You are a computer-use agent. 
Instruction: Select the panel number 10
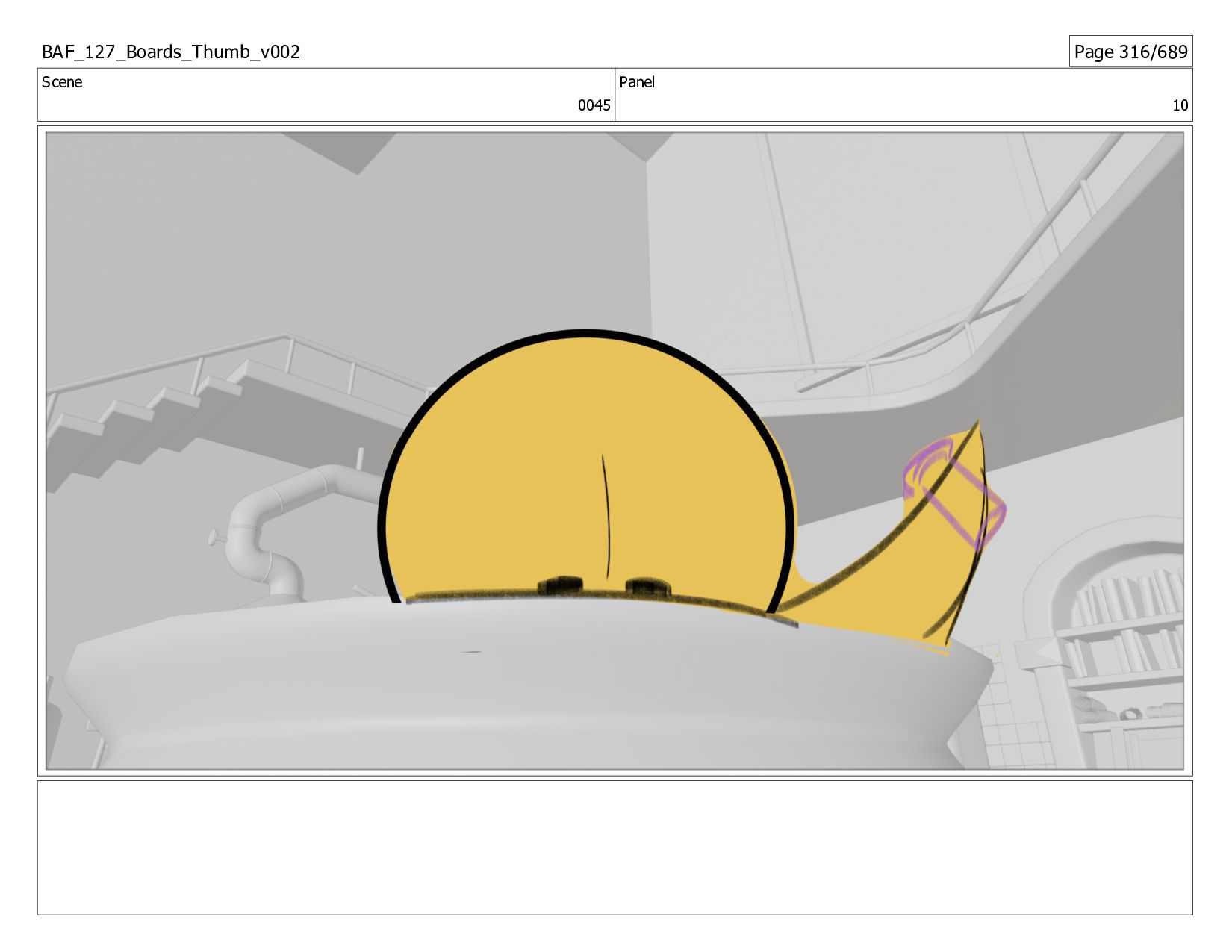coord(1180,105)
